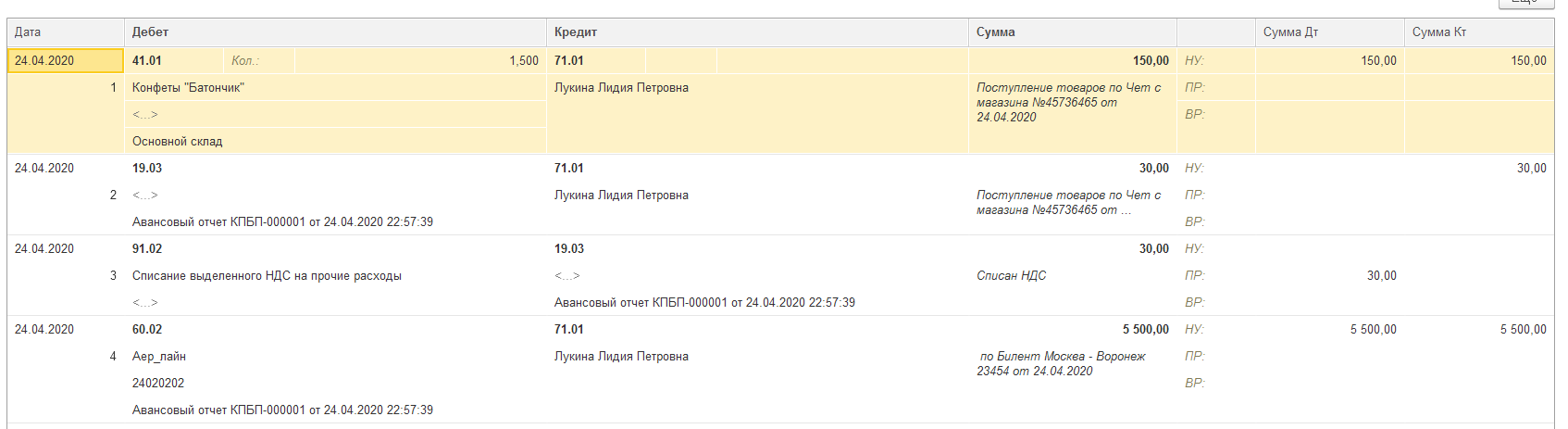The image size is (1568, 429).
Task: Click the "Кредит" column header
Action: click(575, 32)
